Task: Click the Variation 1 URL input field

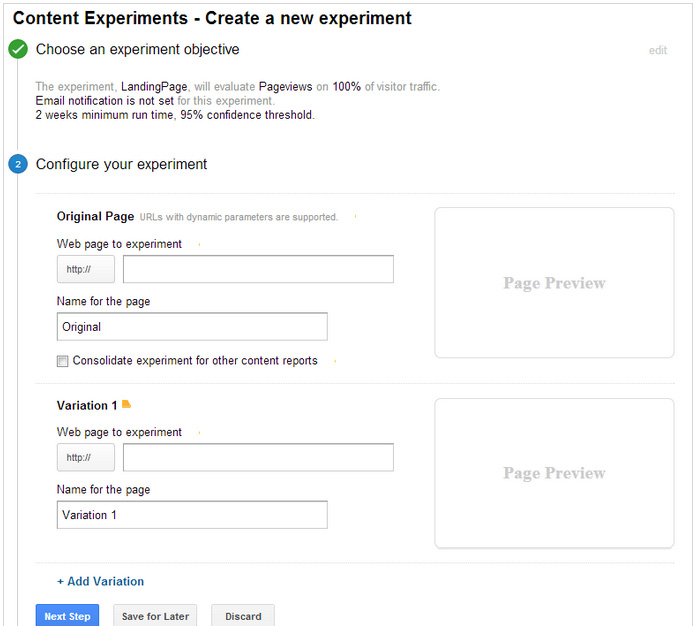Action: (x=258, y=457)
